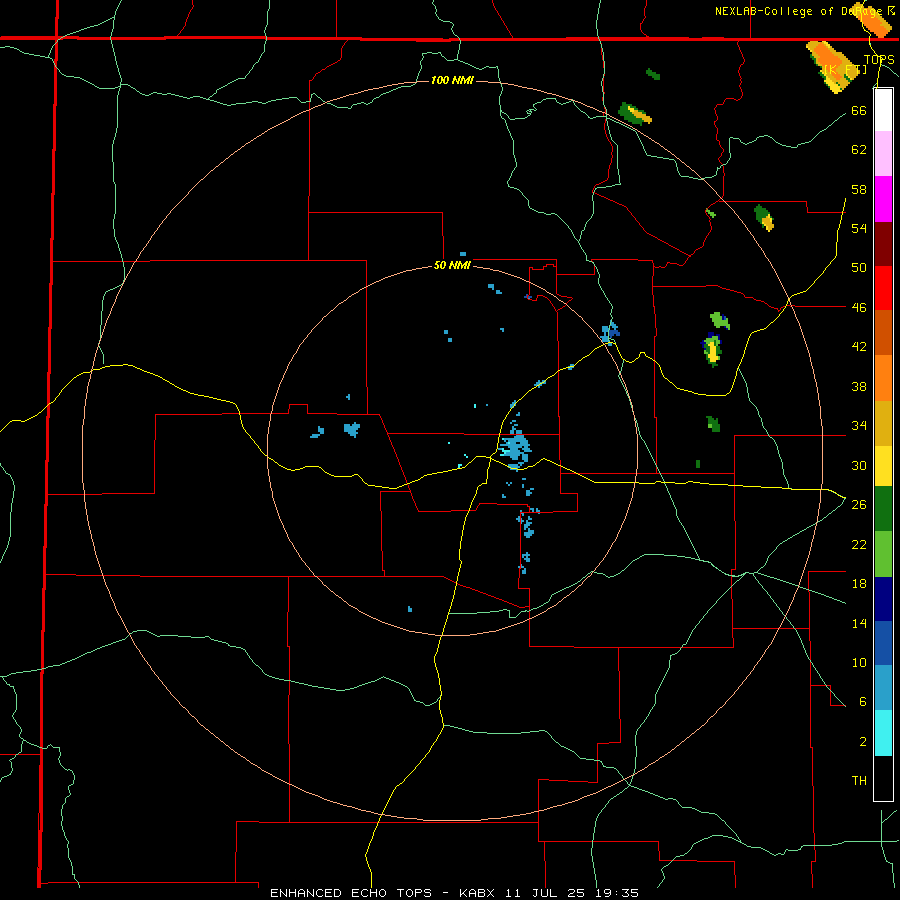Click the '6' legend value
Screen dimensions: 900x900
coord(862,702)
